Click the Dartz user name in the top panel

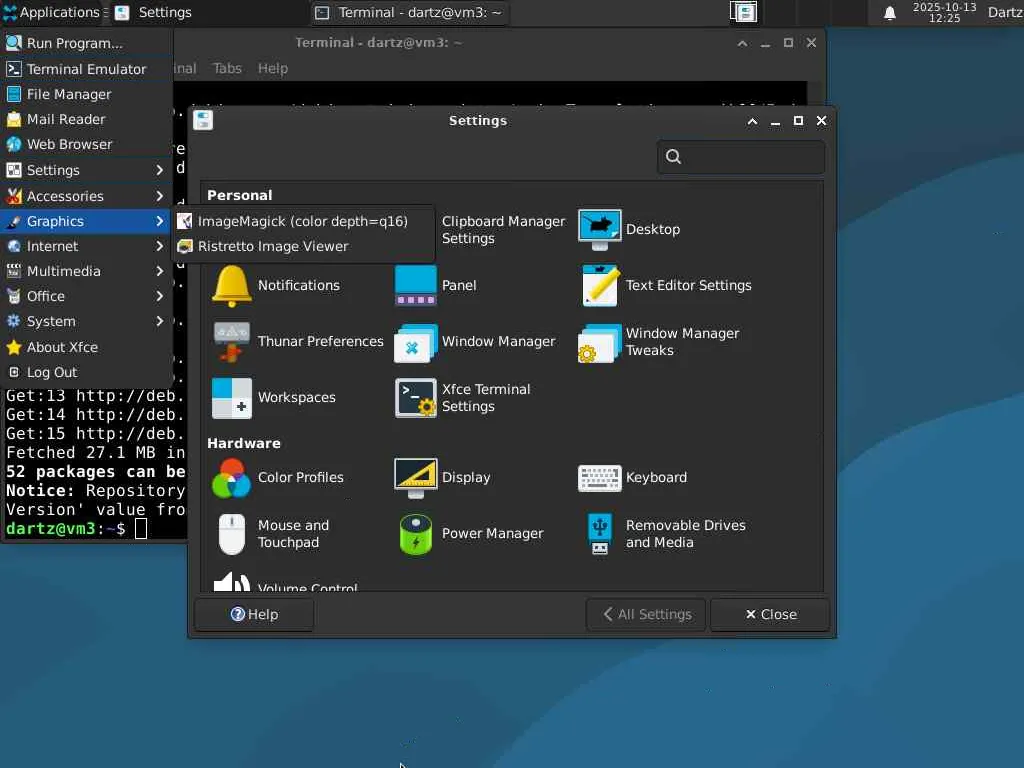(x=1004, y=12)
